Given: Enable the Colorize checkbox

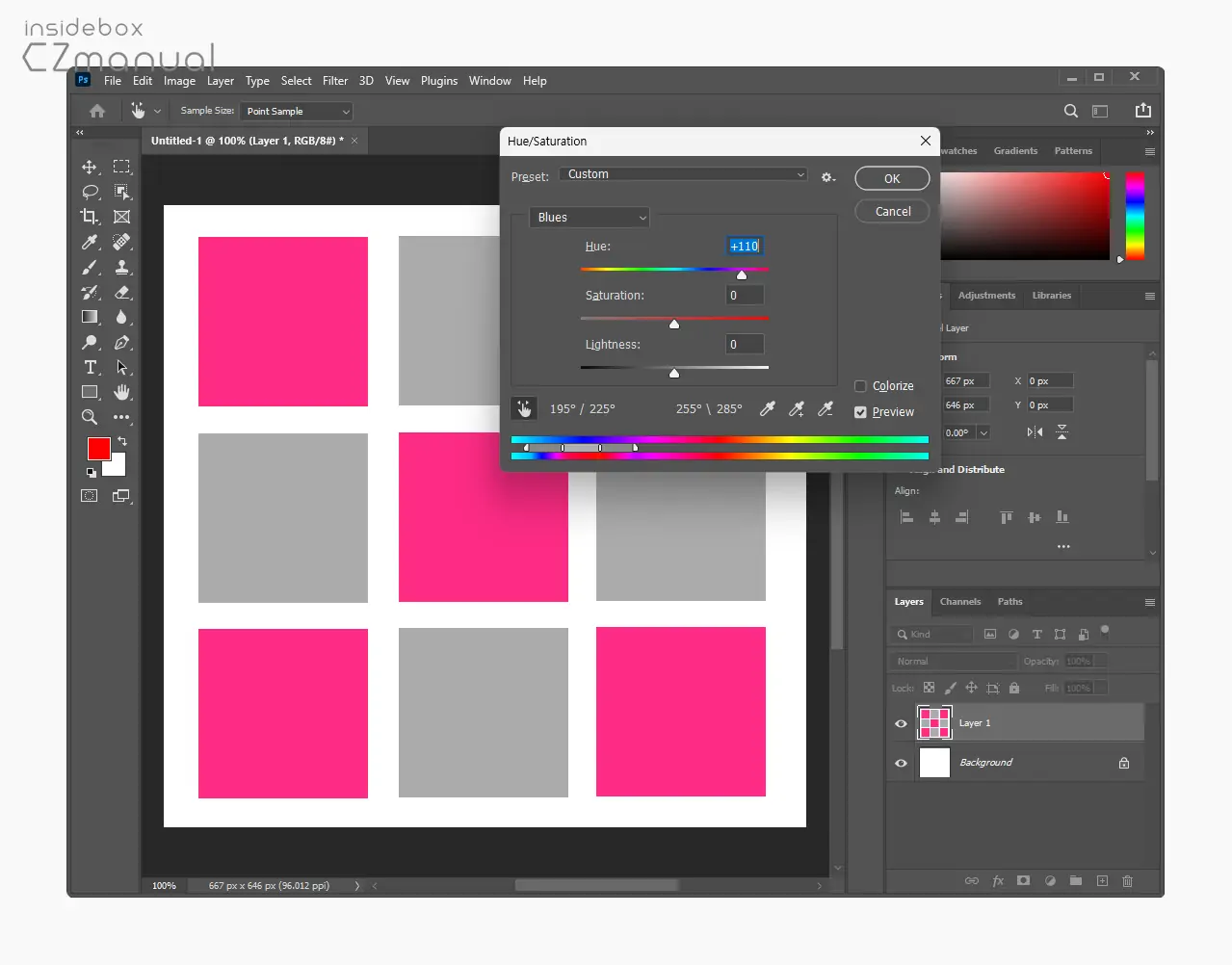Looking at the screenshot, I should click(x=860, y=386).
